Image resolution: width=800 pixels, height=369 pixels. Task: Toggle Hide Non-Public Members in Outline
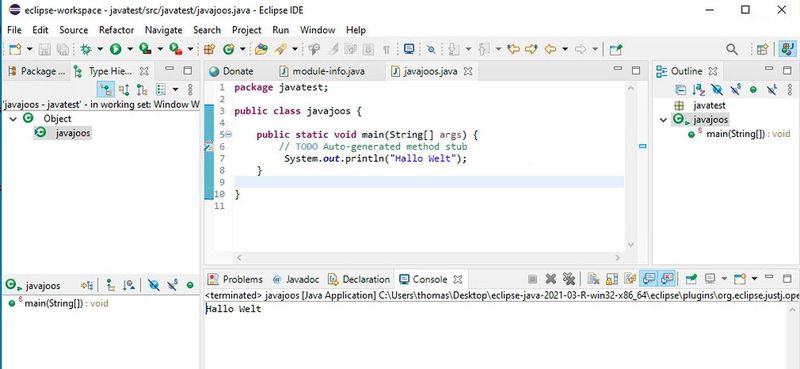coord(753,90)
